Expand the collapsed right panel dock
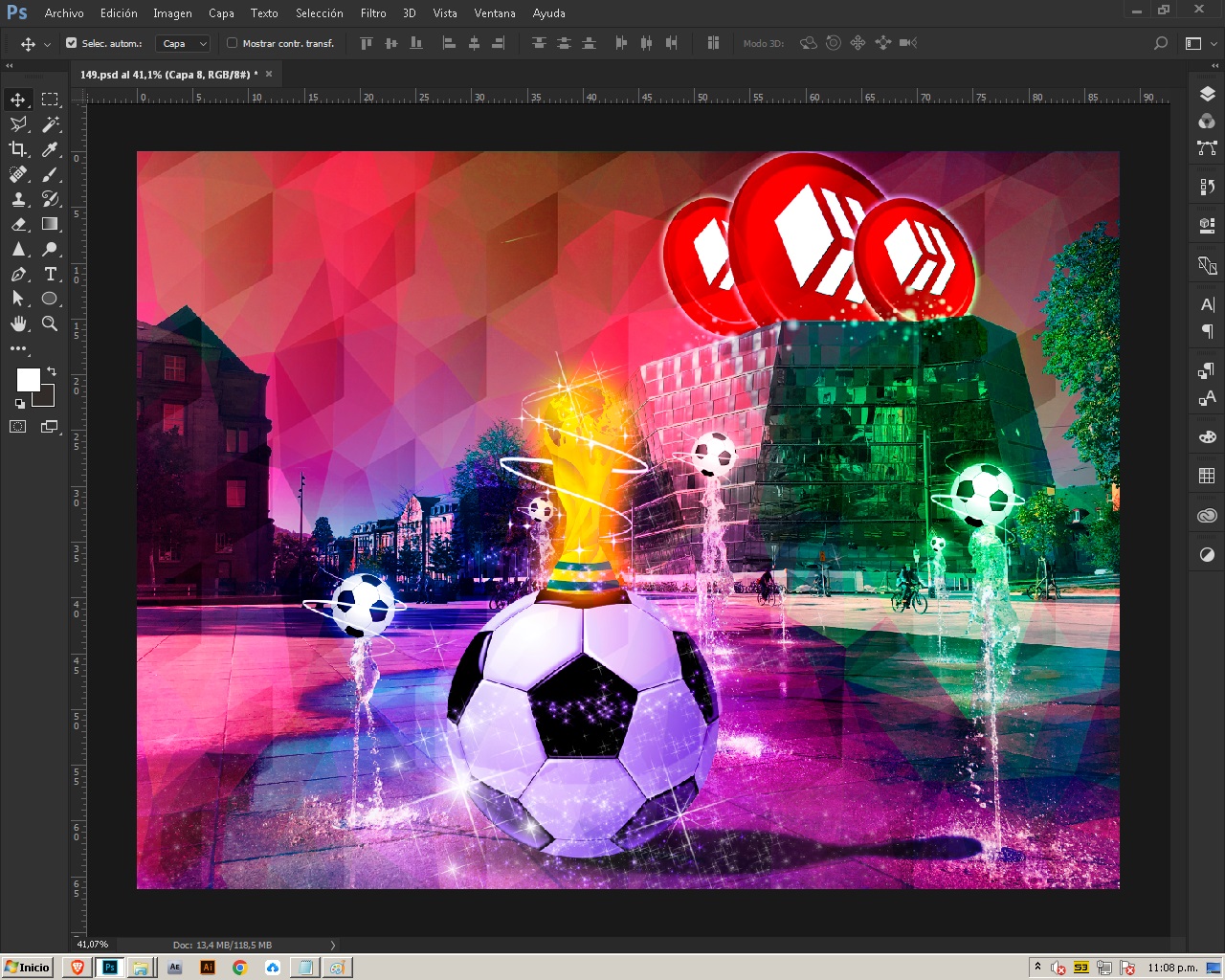Viewport: 1225px width, 980px height. [x=1215, y=65]
